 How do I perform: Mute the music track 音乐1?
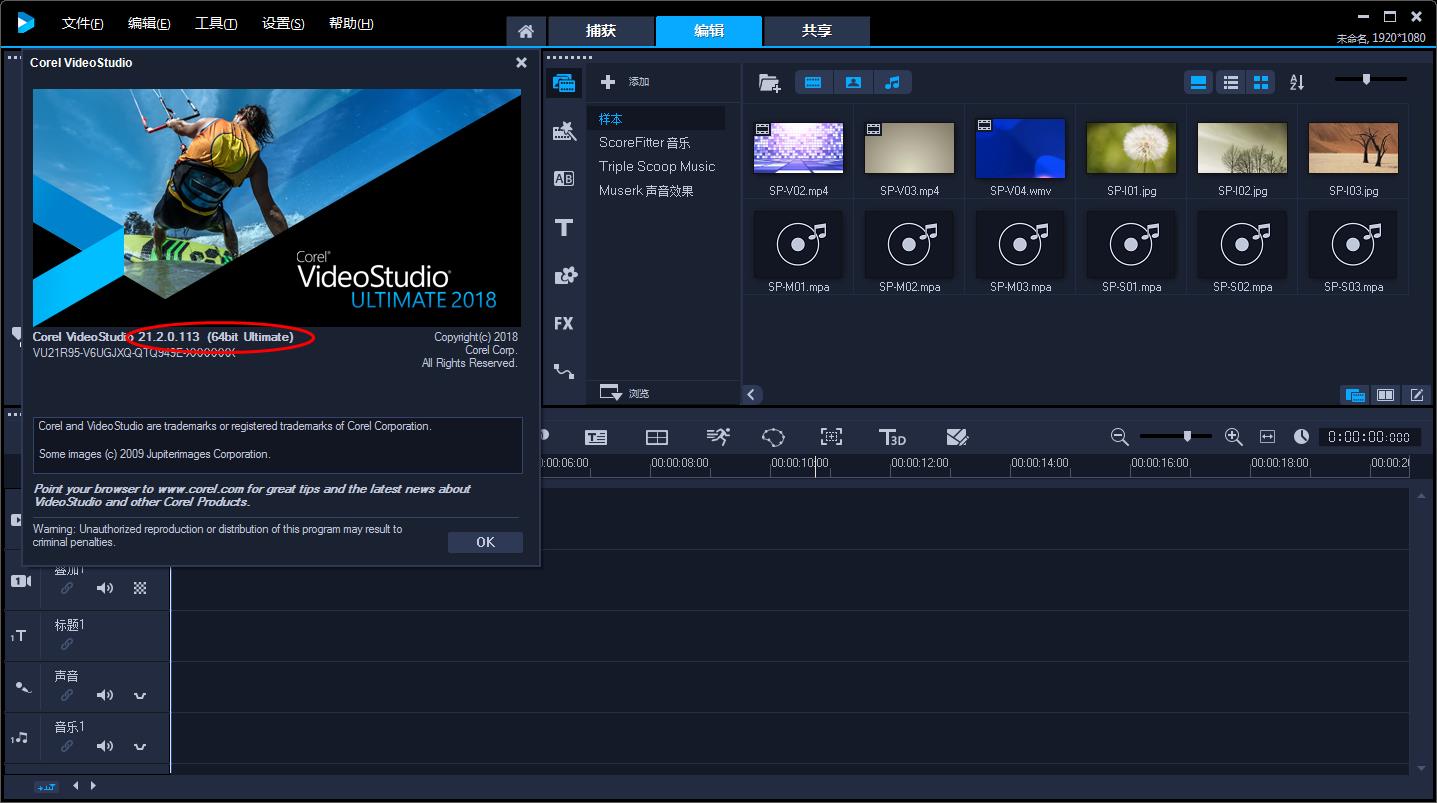click(x=105, y=746)
